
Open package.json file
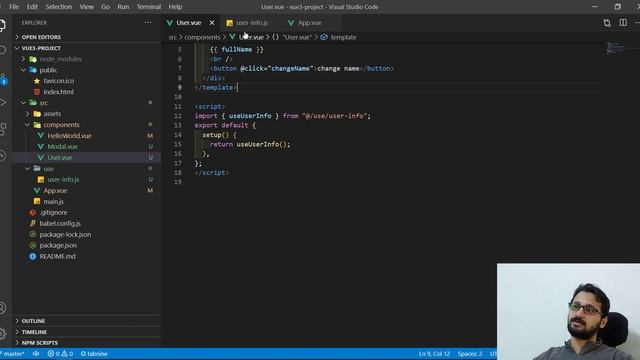(x=58, y=245)
